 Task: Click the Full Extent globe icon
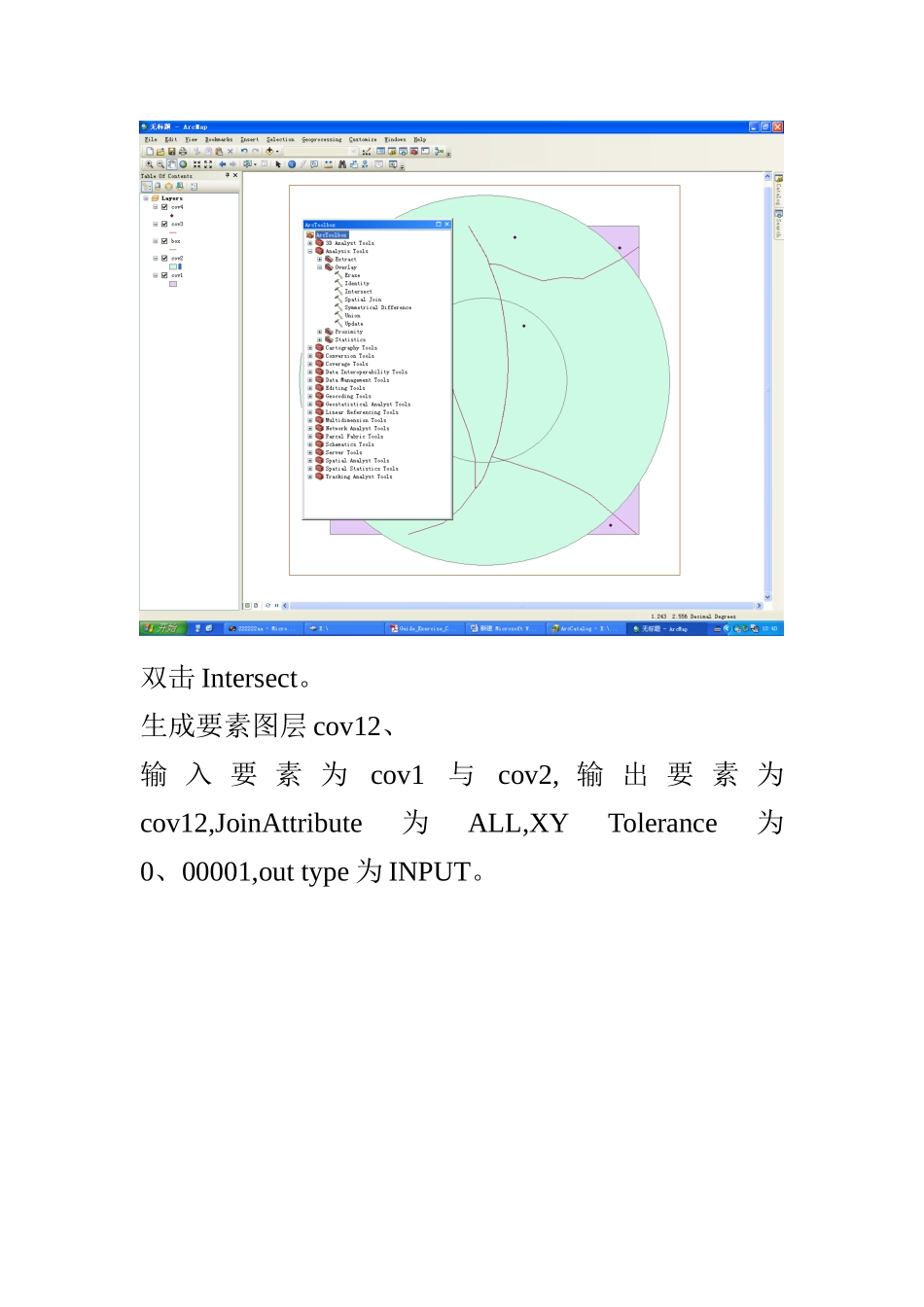[183, 164]
